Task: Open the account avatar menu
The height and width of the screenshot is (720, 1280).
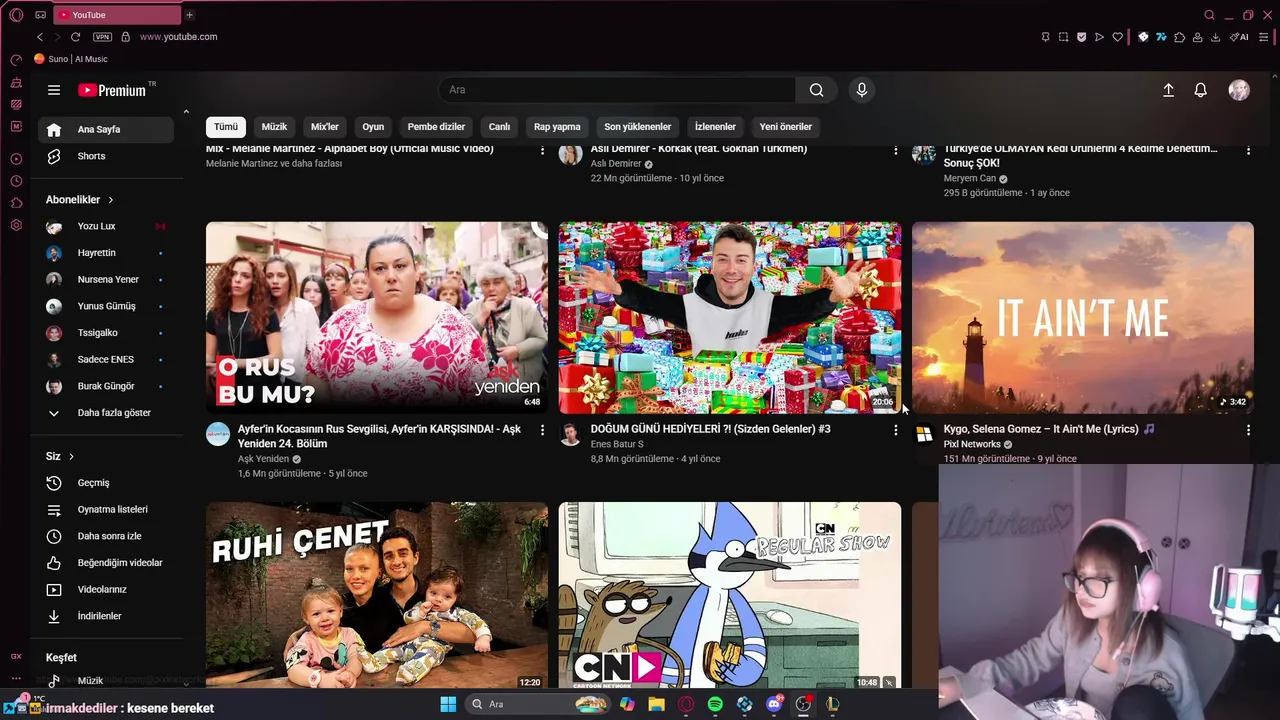Action: pos(1239,90)
